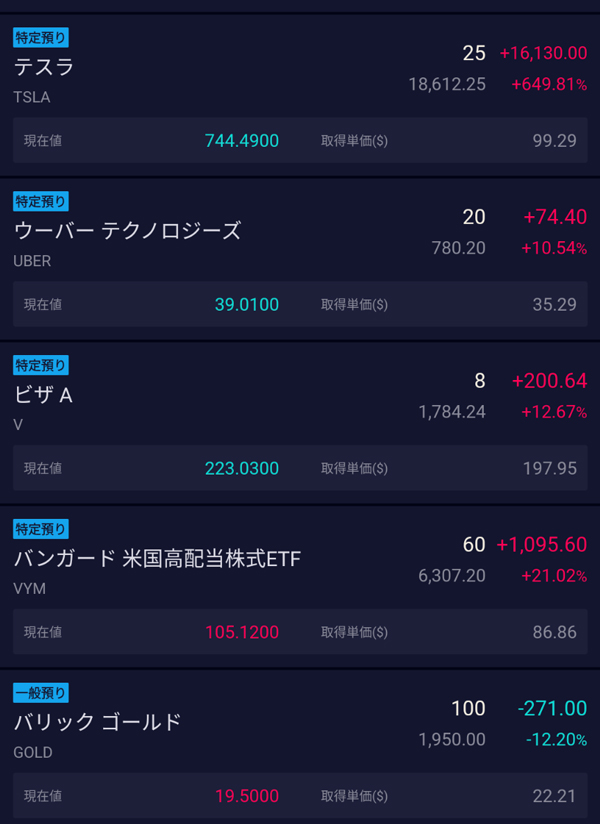This screenshot has height=824, width=600.
Task: Select Tesla's profit amount +16,130.00
Action: pyautogui.click(x=543, y=53)
